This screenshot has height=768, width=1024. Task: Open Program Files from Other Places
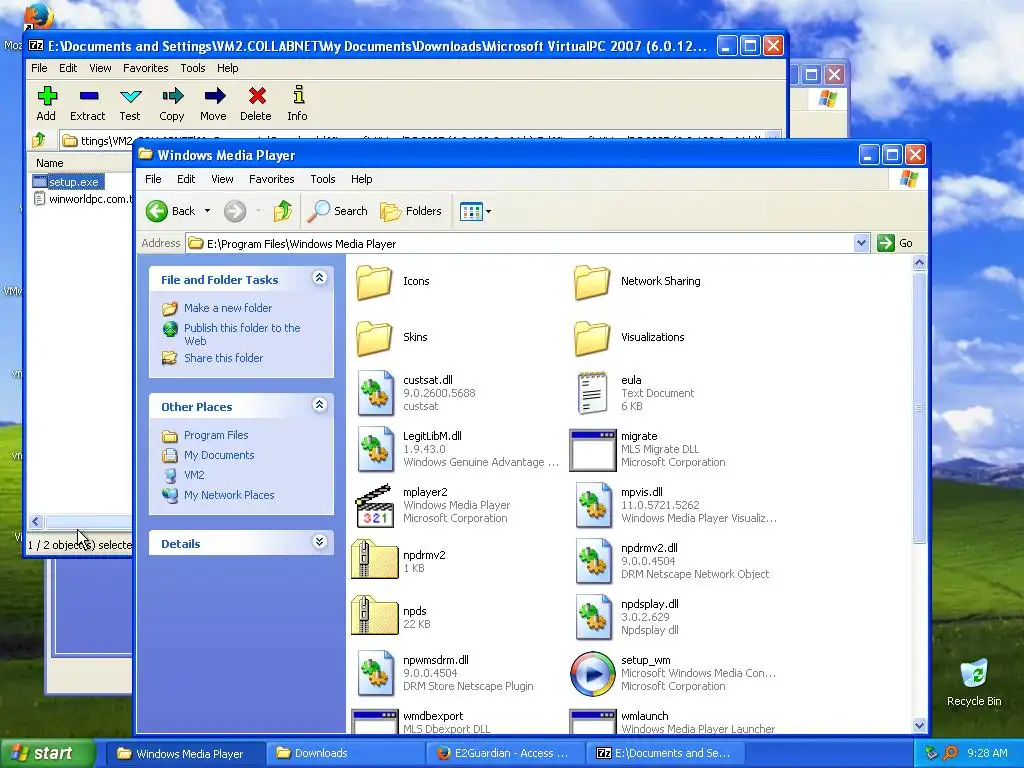pyautogui.click(x=216, y=435)
